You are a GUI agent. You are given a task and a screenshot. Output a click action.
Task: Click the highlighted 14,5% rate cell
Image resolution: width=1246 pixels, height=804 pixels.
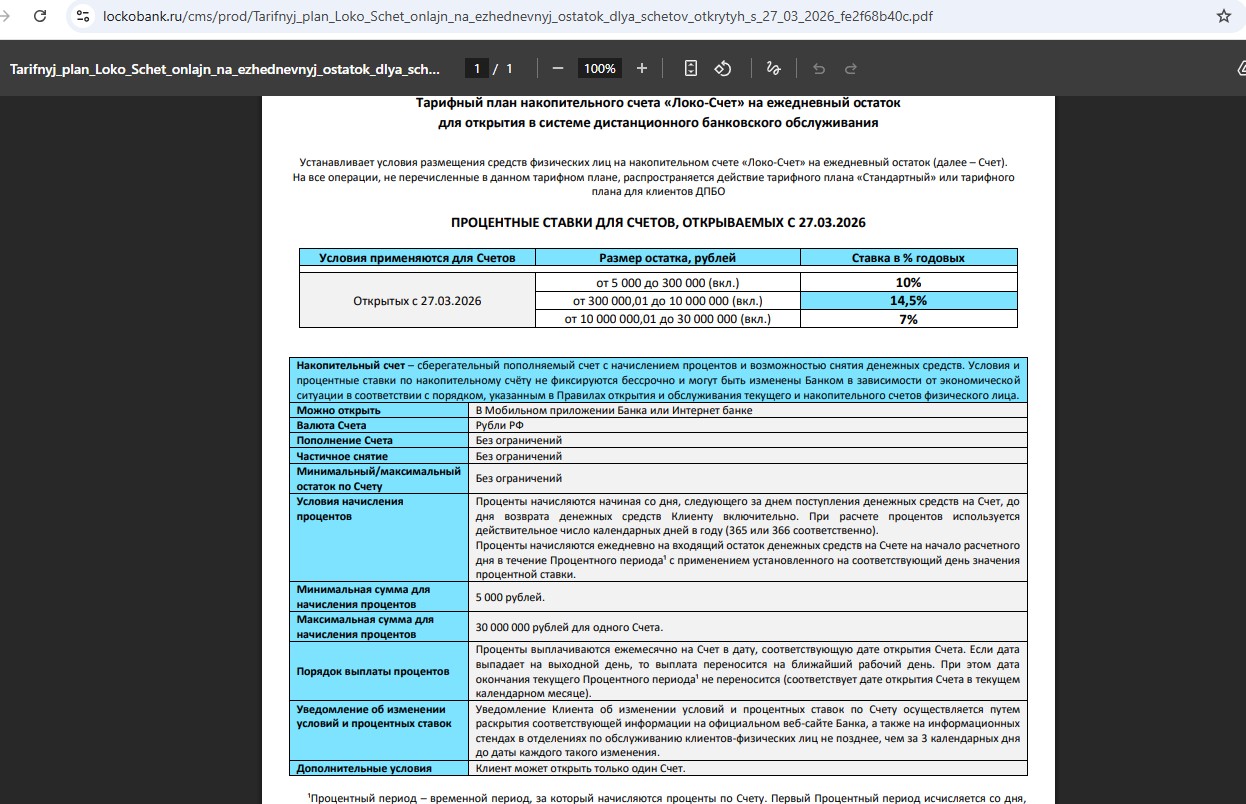tap(908, 301)
